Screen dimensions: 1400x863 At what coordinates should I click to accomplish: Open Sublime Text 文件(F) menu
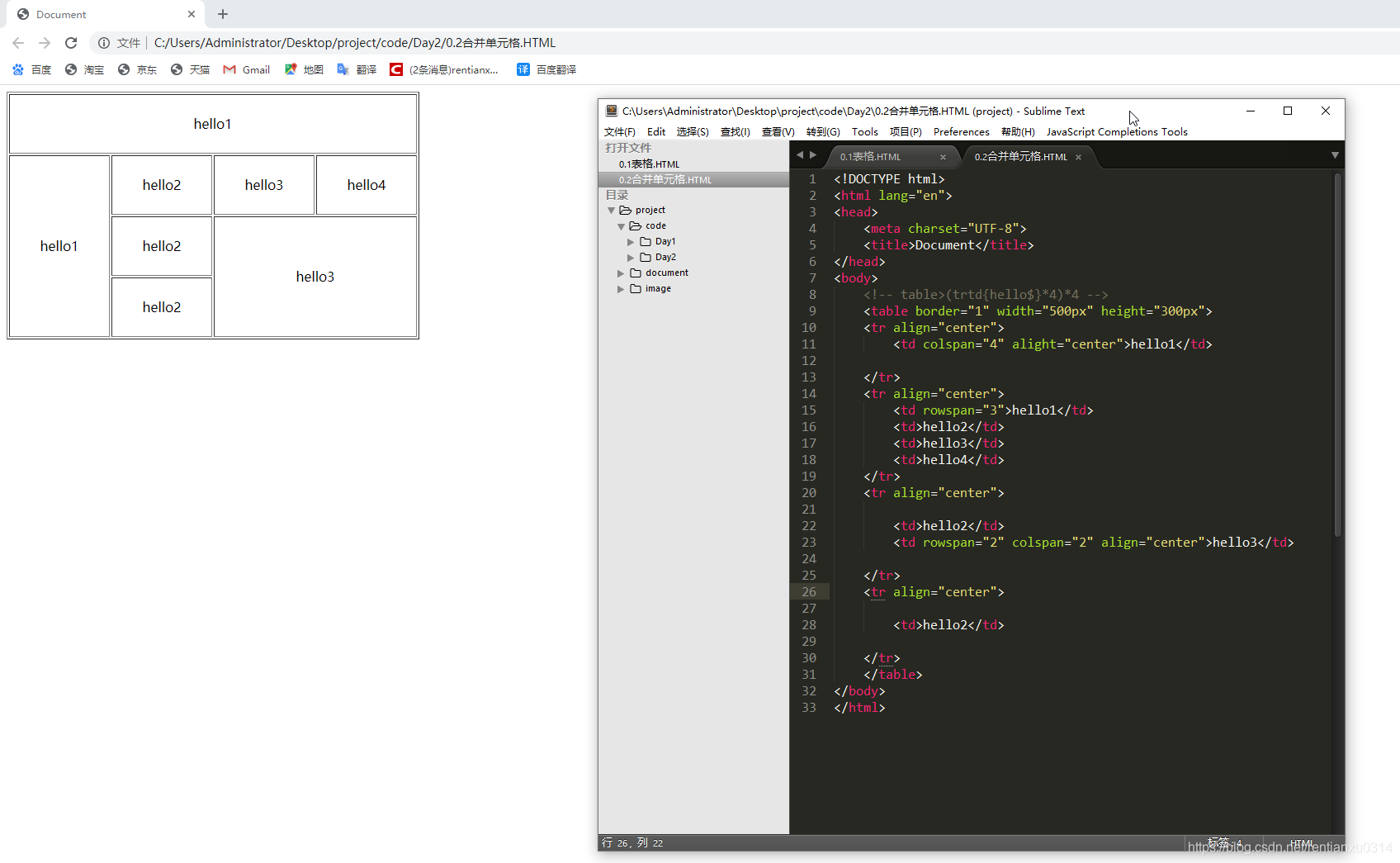coord(619,132)
